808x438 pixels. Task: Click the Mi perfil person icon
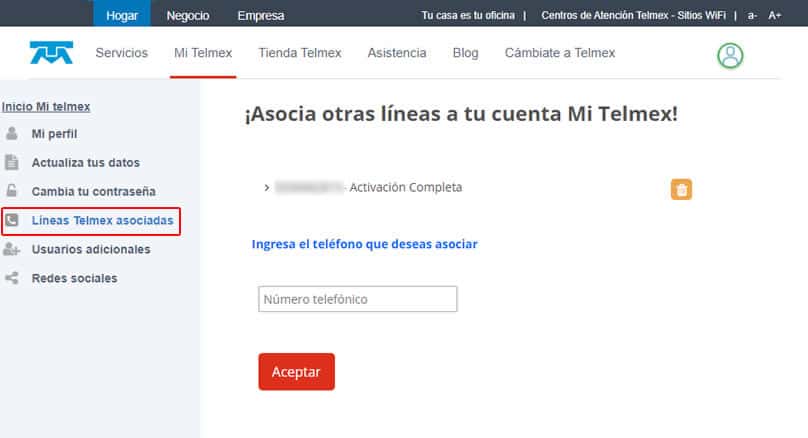12,134
